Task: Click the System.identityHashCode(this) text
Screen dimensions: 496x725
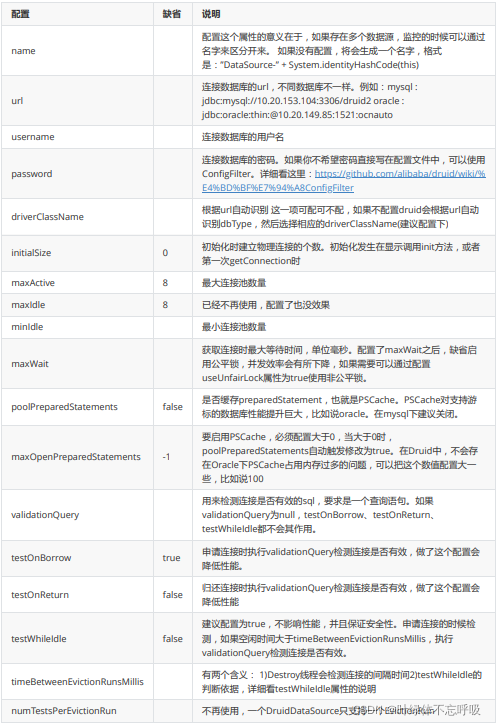Action: (354, 65)
